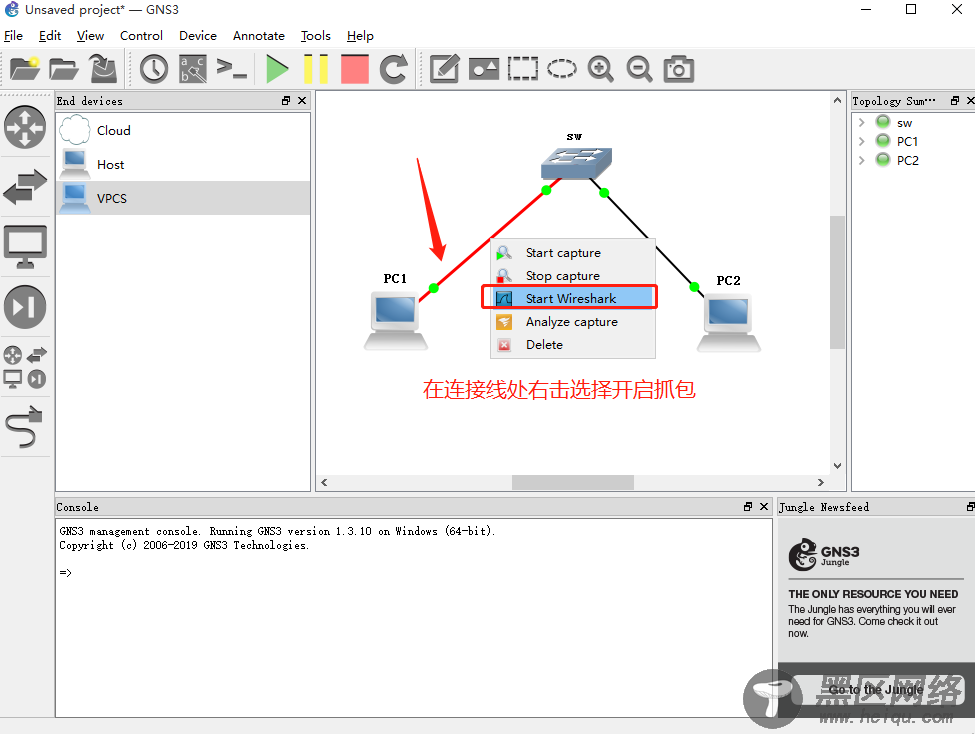Select Cloud in End devices list
Screen dimensions: 975x734
pyautogui.click(x=183, y=131)
